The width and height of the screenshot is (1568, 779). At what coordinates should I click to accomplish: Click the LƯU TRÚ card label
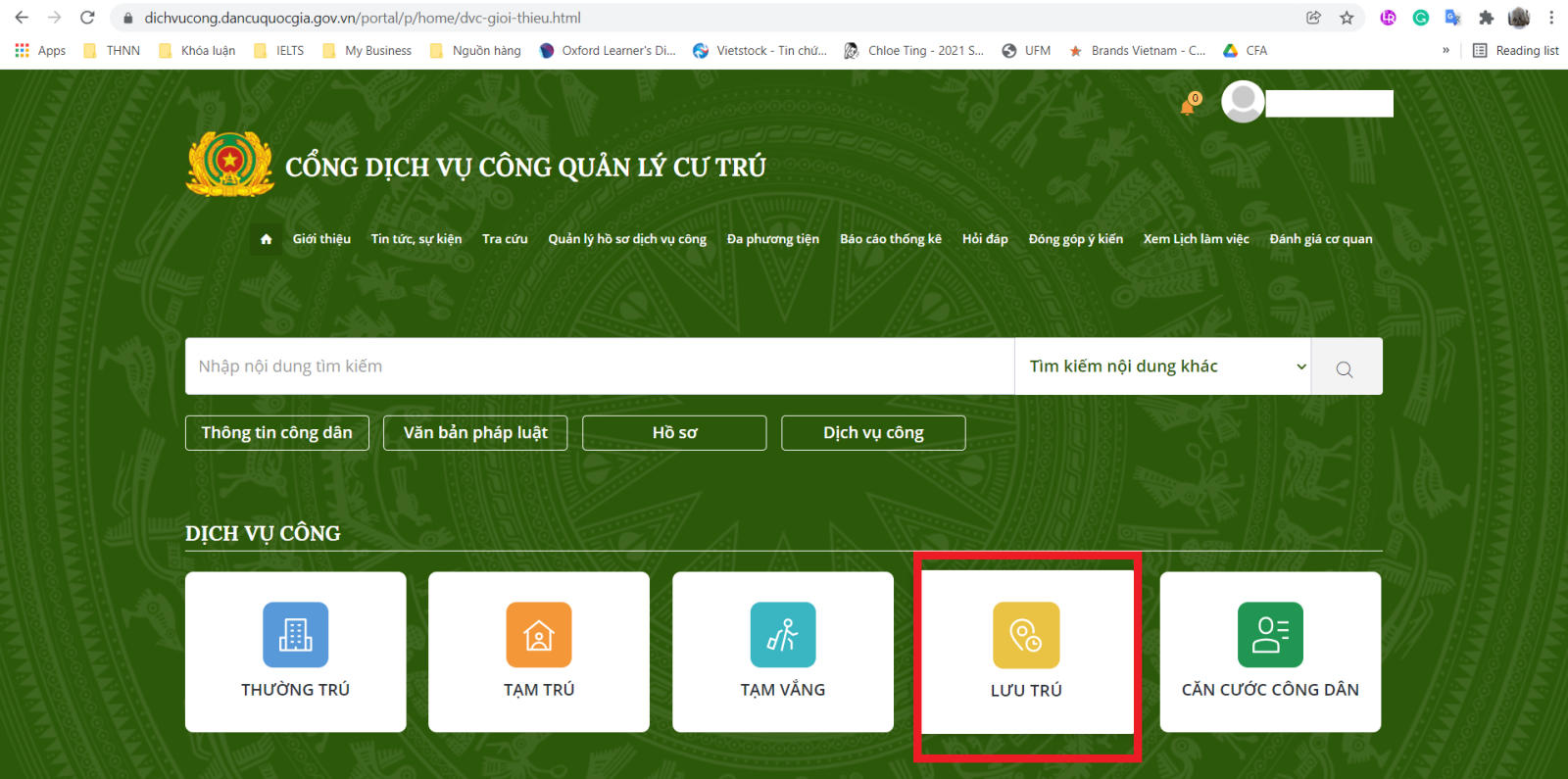click(1026, 690)
